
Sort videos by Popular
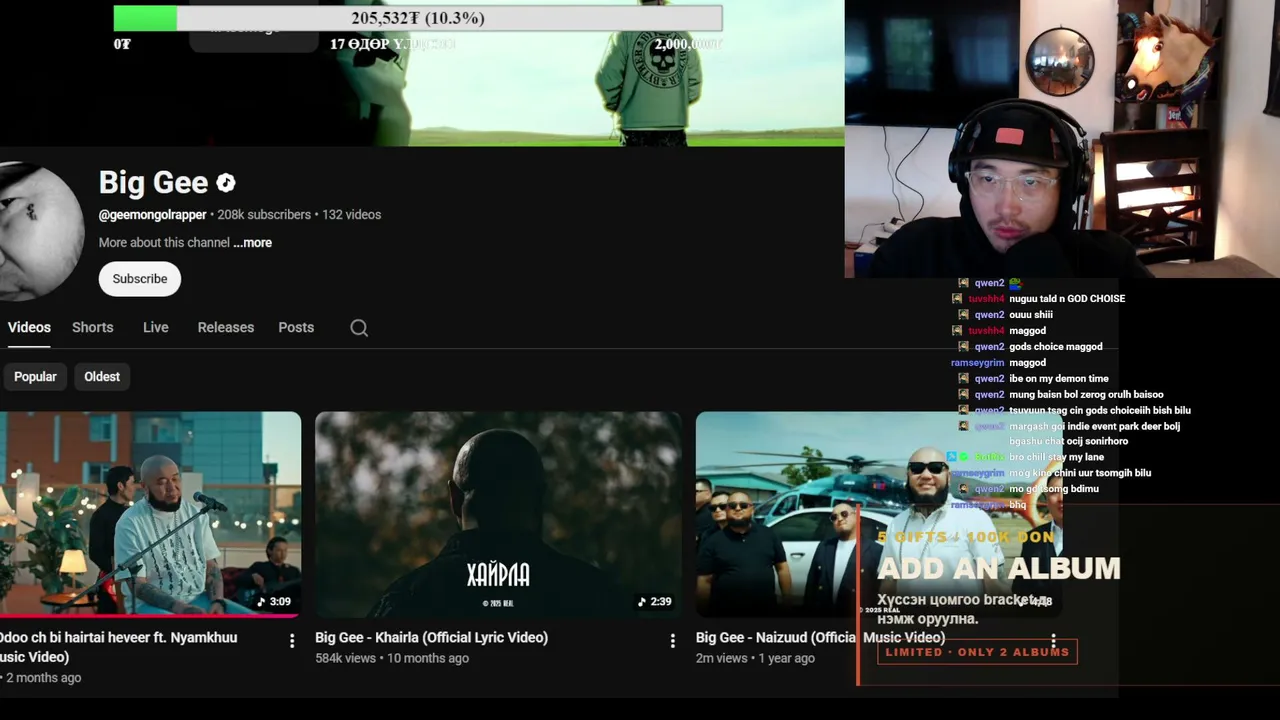tap(35, 377)
